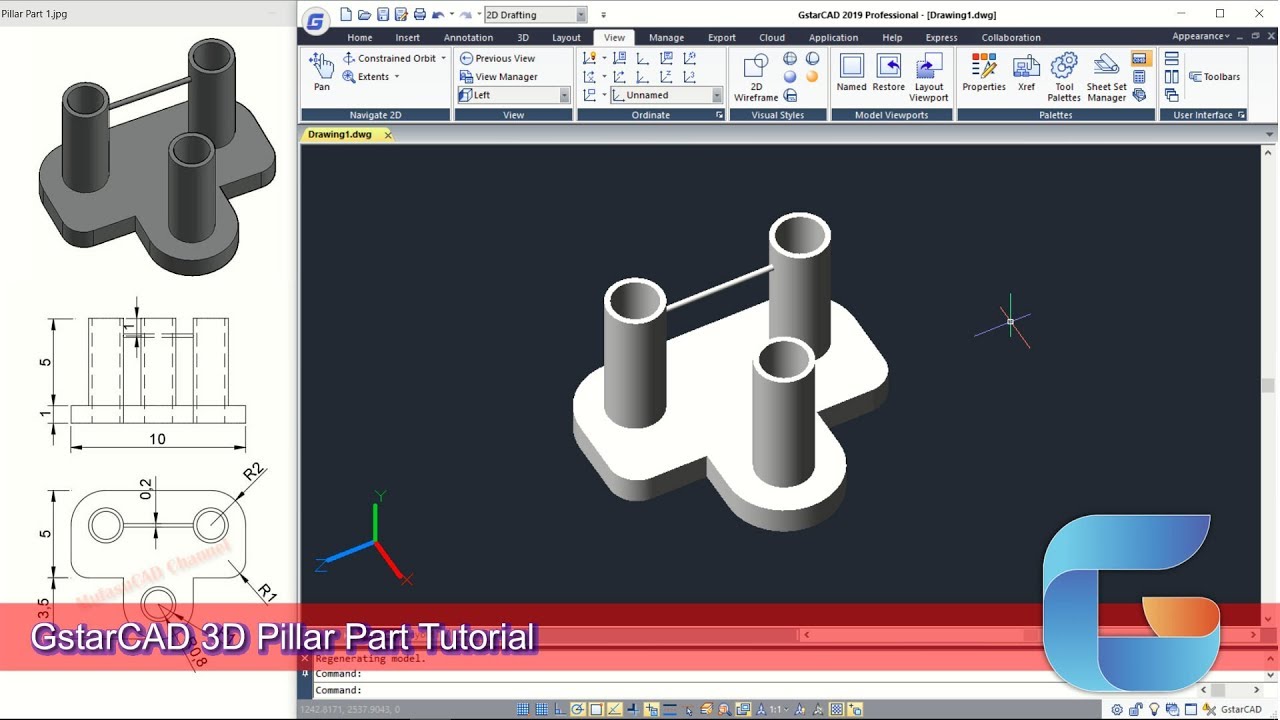
Task: Tile windows vertically icon
Action: tap(1172, 77)
